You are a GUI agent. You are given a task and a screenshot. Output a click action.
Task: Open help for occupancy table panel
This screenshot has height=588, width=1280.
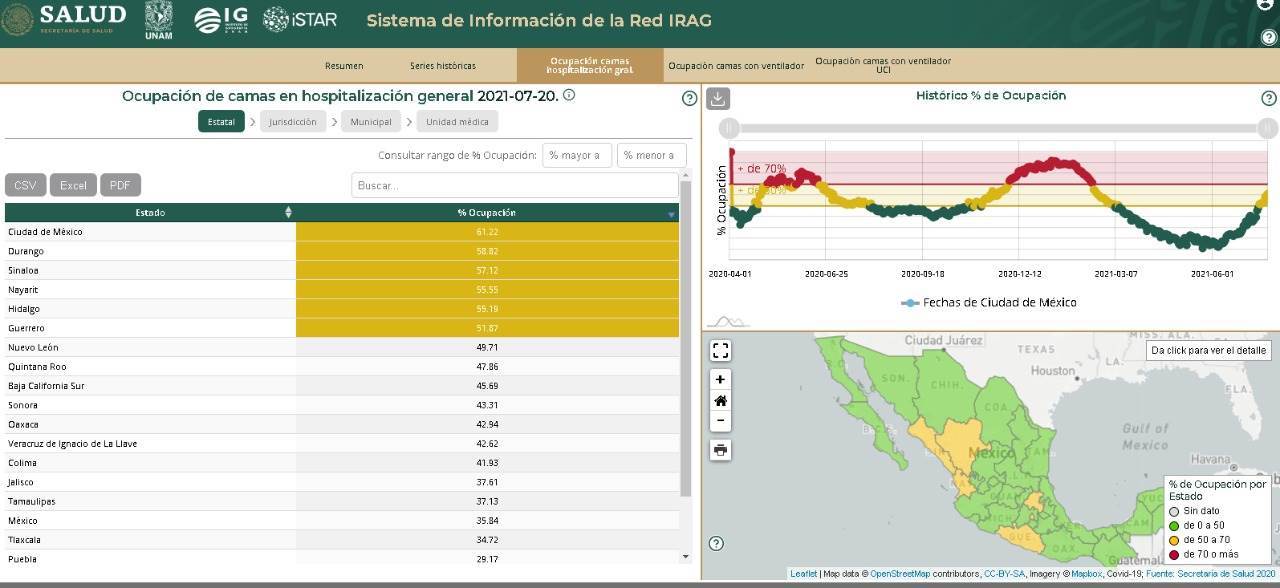[689, 98]
